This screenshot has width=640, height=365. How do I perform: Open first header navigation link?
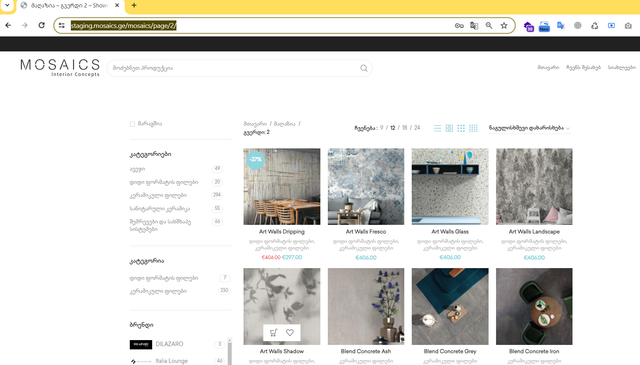[x=548, y=67]
